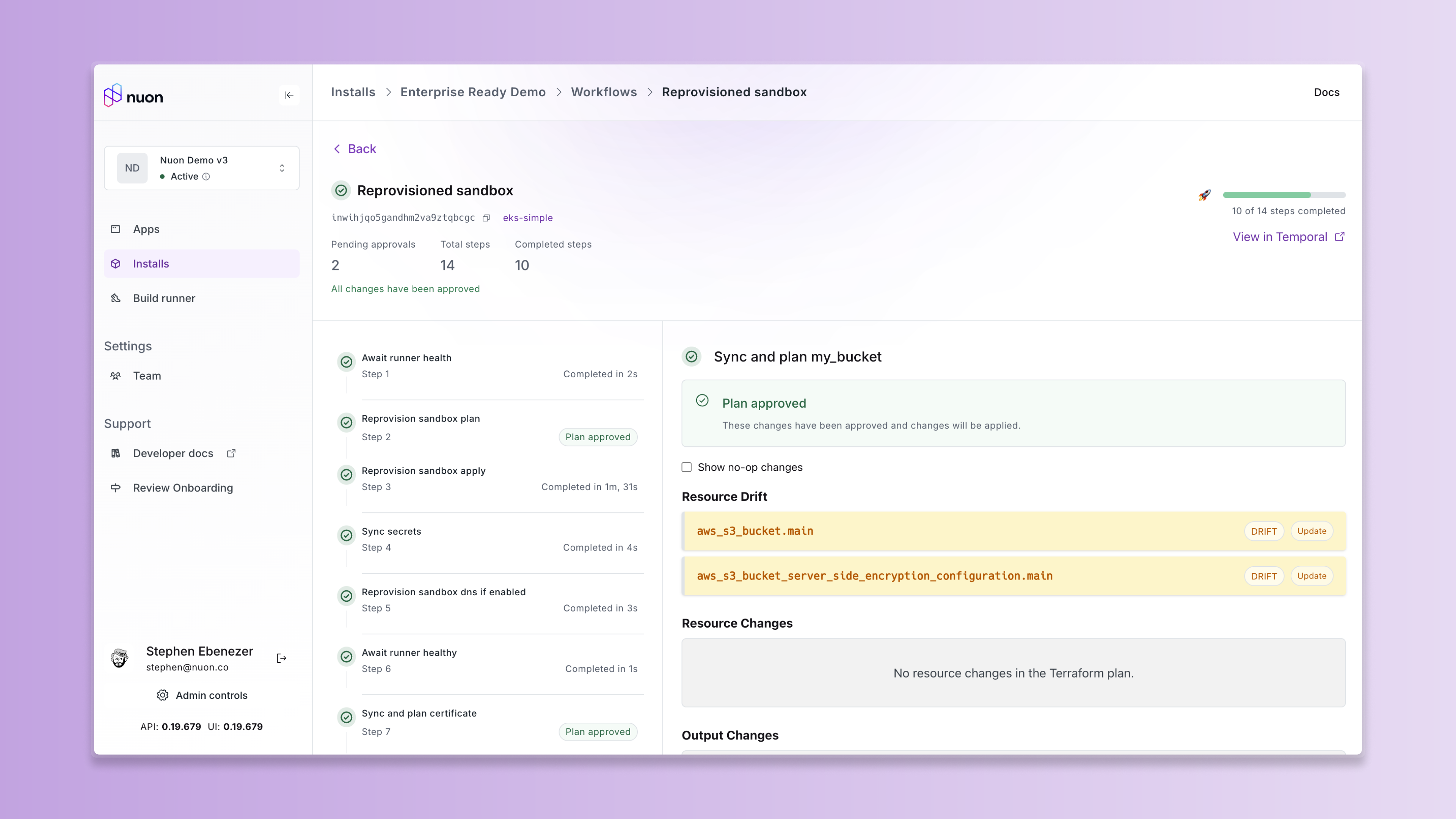Screen dimensions: 1456x819
Task: Click Stephen Ebenezer's avatar image
Action: click(119, 658)
